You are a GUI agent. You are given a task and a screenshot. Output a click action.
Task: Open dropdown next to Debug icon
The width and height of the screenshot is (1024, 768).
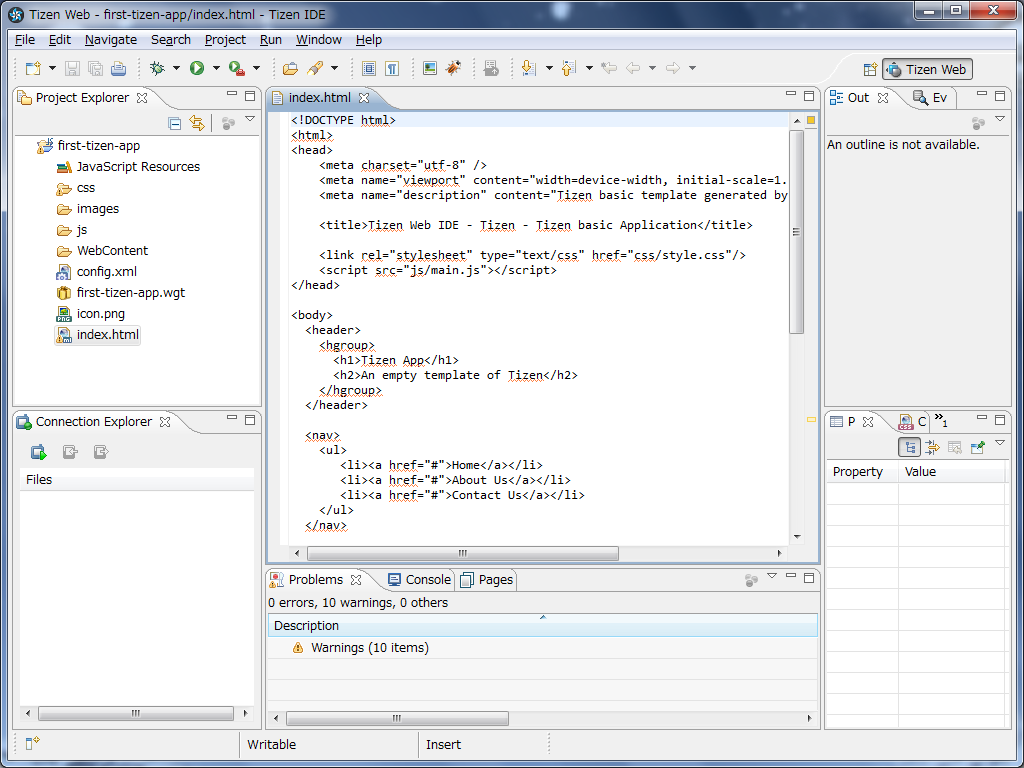[176, 68]
